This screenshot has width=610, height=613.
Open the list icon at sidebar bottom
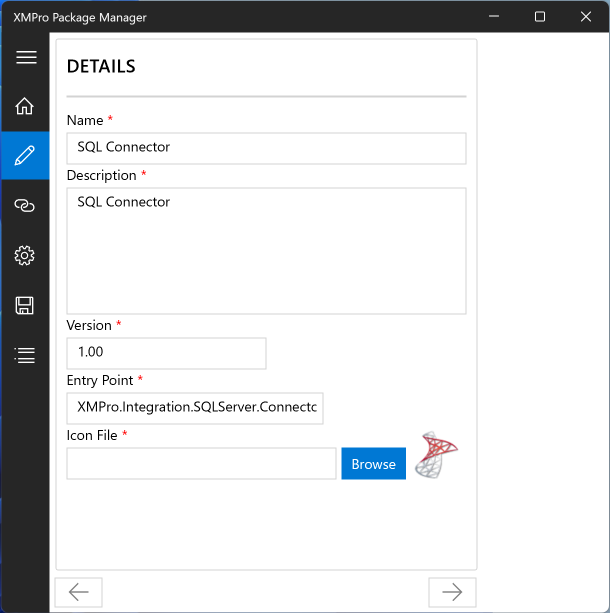tap(25, 355)
